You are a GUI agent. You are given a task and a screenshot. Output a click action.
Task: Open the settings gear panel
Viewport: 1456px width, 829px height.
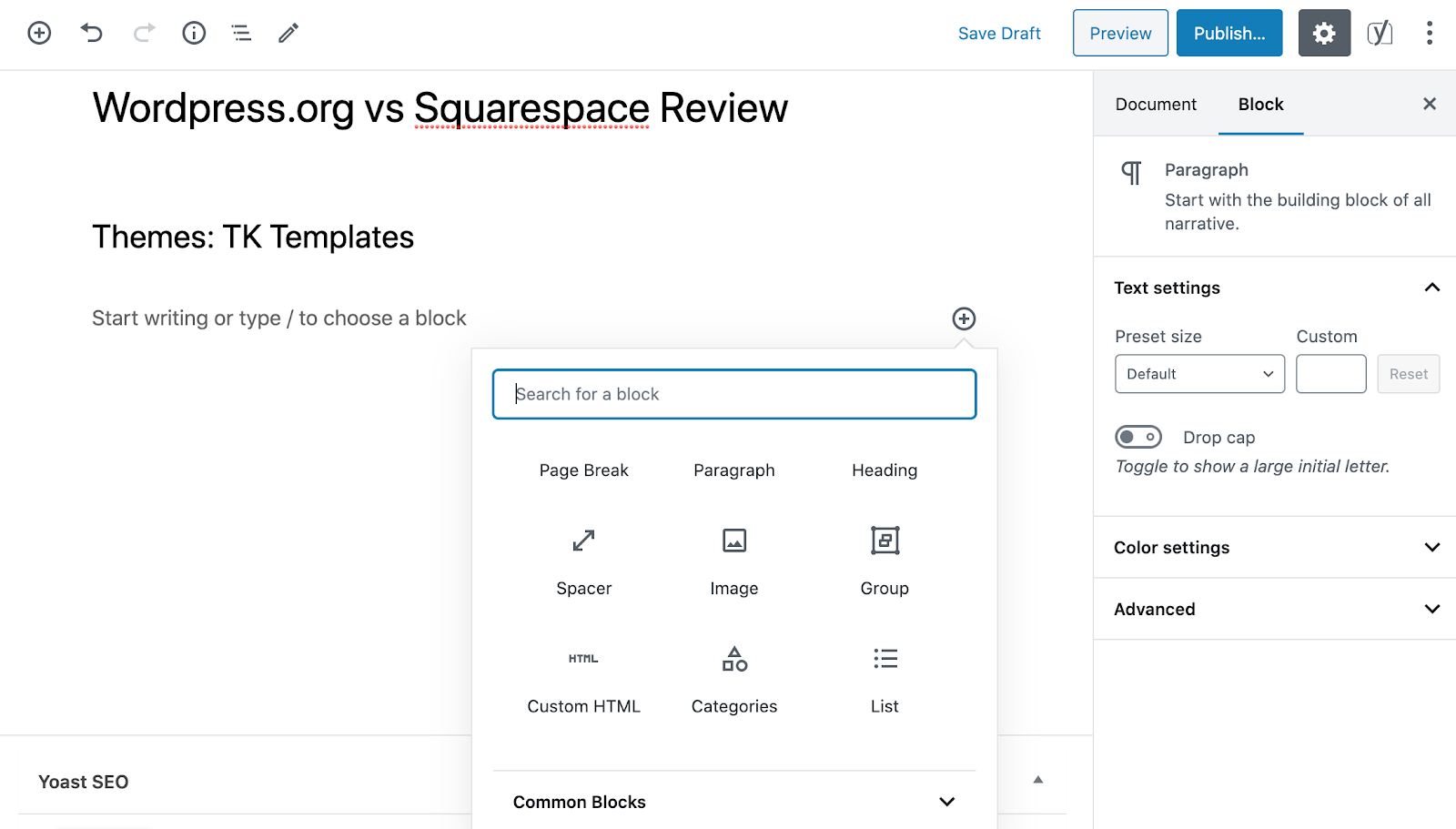pos(1324,34)
